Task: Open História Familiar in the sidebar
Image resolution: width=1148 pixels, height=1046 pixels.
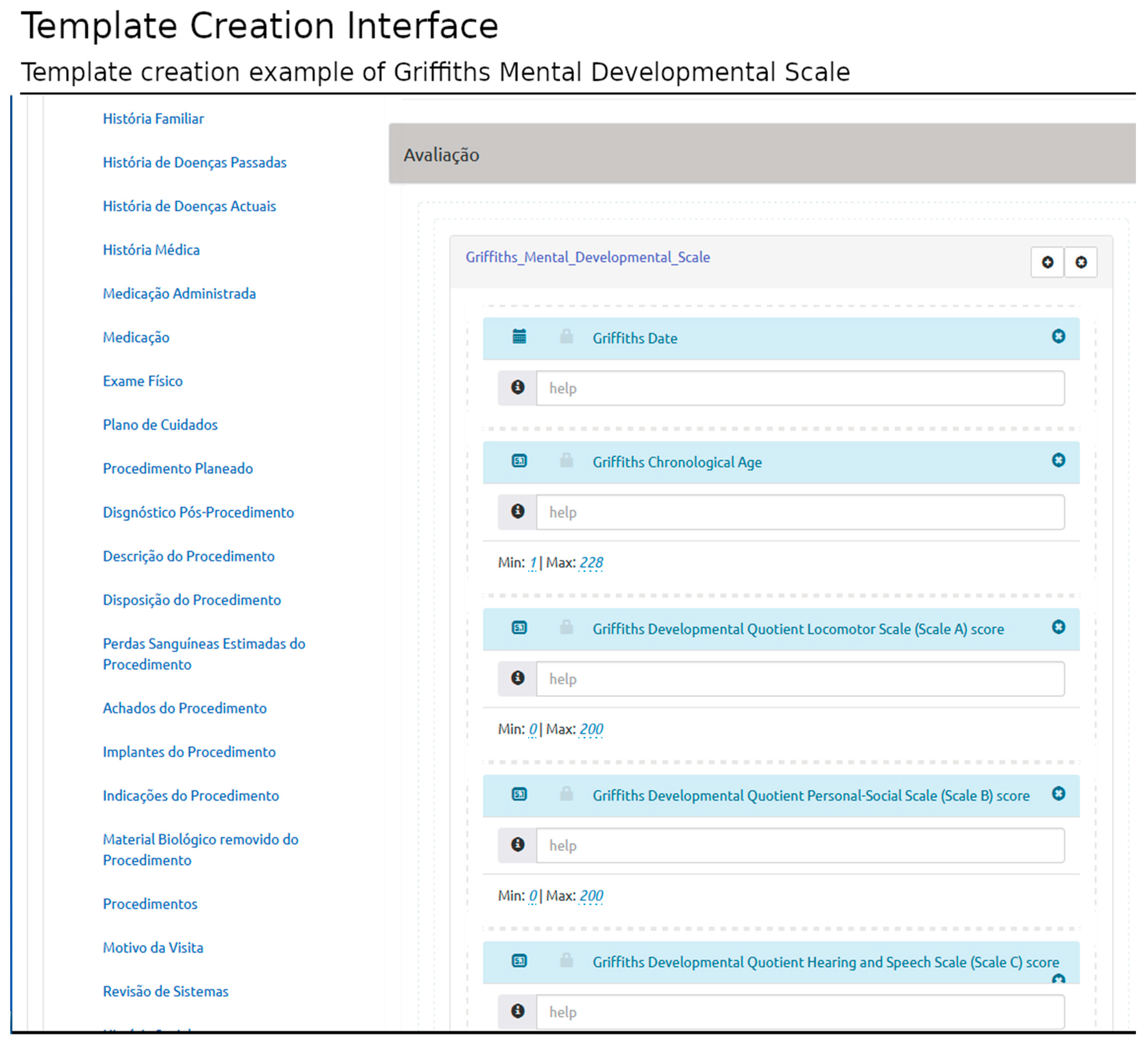Action: (153, 118)
